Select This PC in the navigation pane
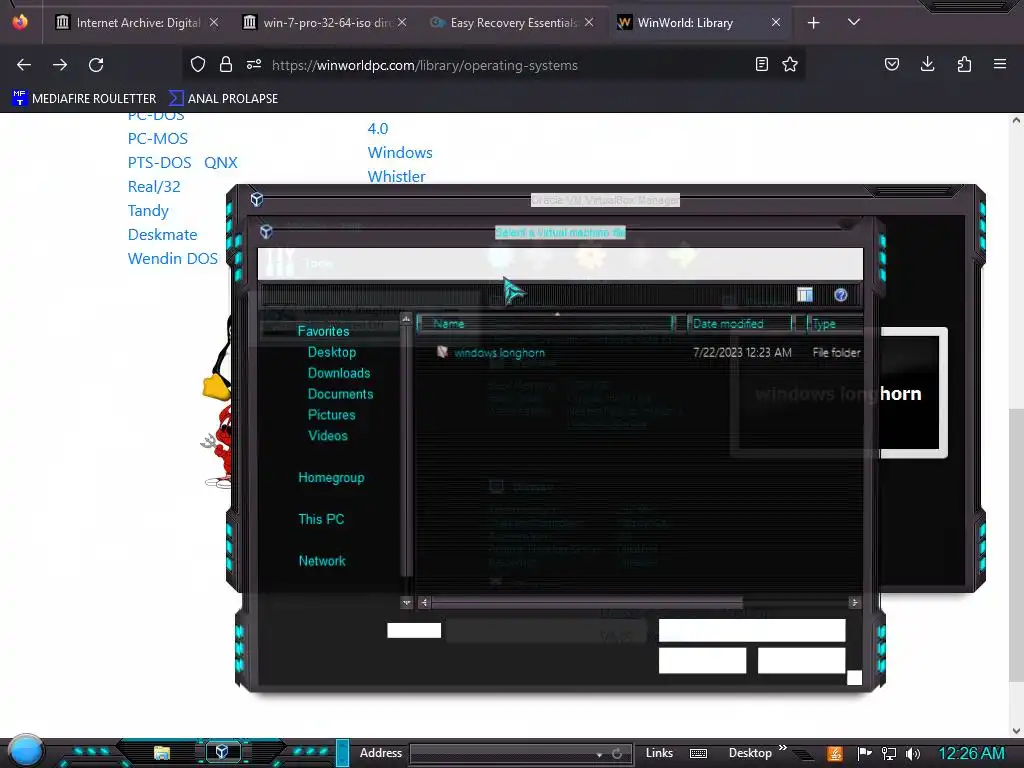The width and height of the screenshot is (1024, 768). 321,519
